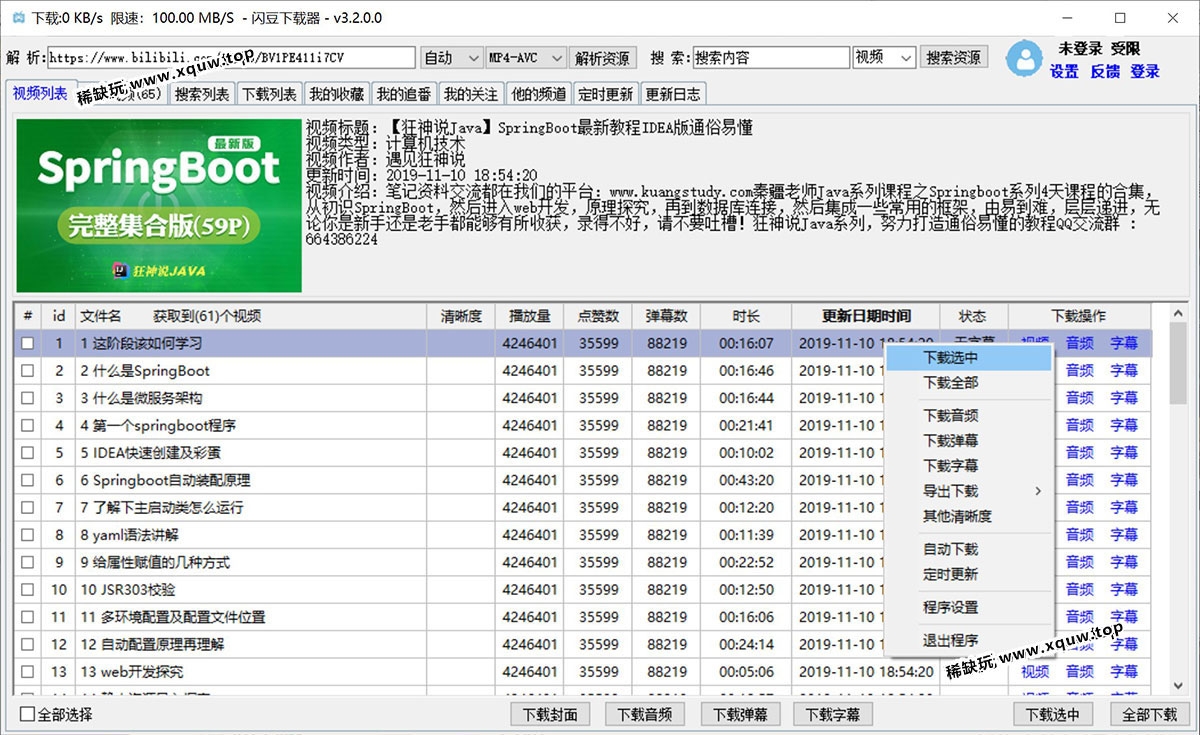
Task: Go to the 我的关注 tab
Action: tap(471, 94)
